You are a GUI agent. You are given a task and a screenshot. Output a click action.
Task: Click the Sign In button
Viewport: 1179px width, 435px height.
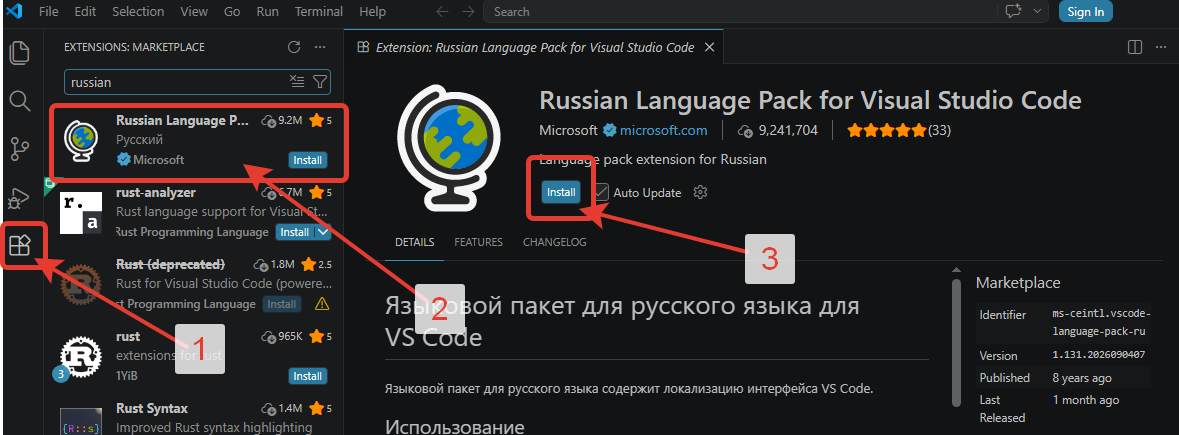tap(1086, 11)
